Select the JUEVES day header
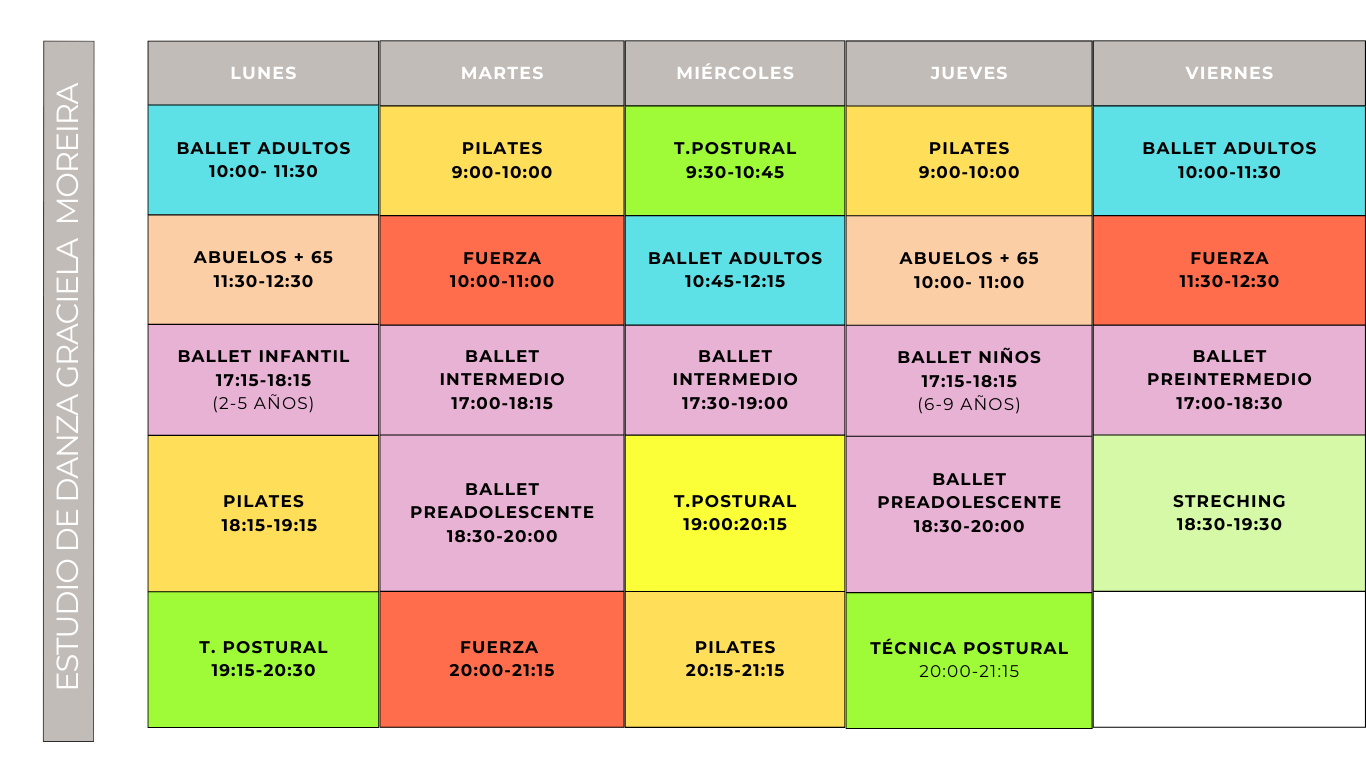 pos(969,73)
